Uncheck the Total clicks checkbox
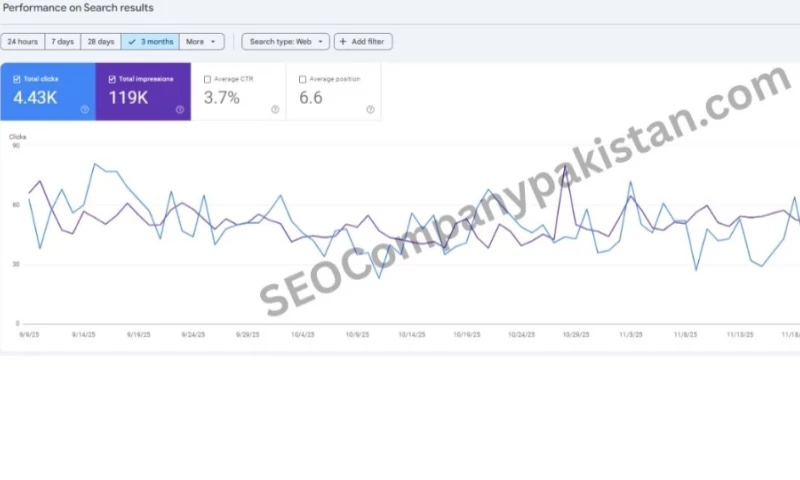Viewport: 800px width, 480px height. point(17,79)
